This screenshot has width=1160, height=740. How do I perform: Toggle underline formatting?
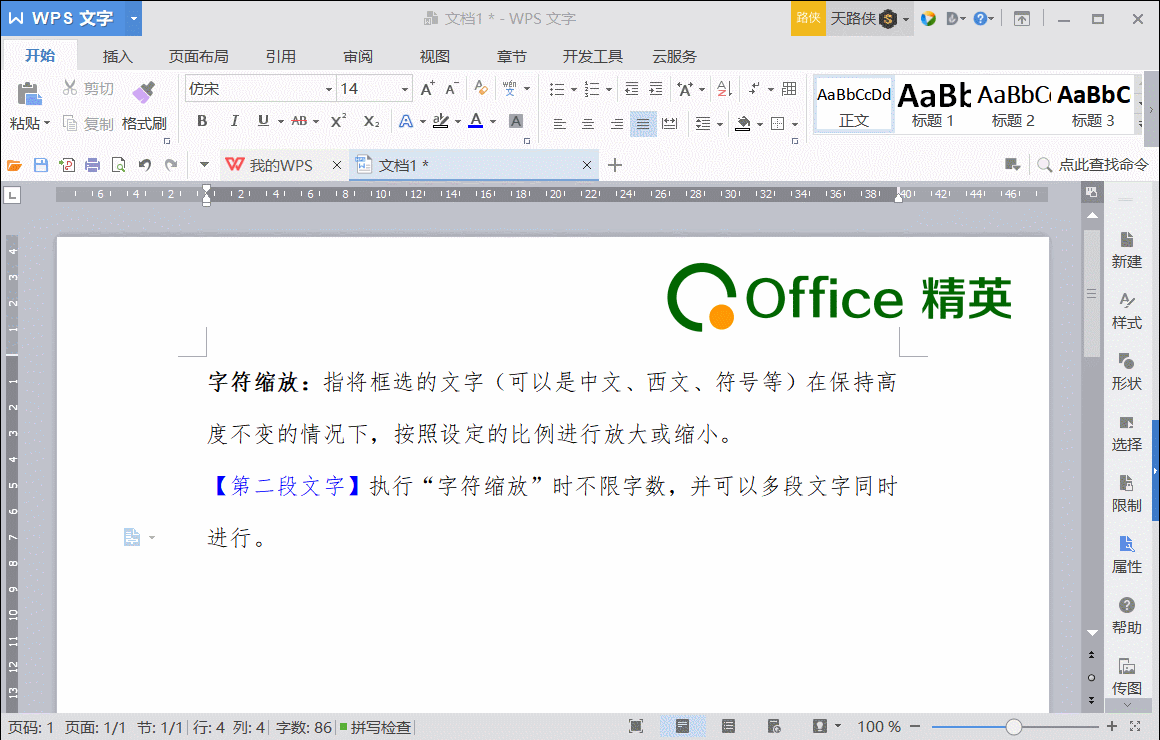(x=263, y=121)
